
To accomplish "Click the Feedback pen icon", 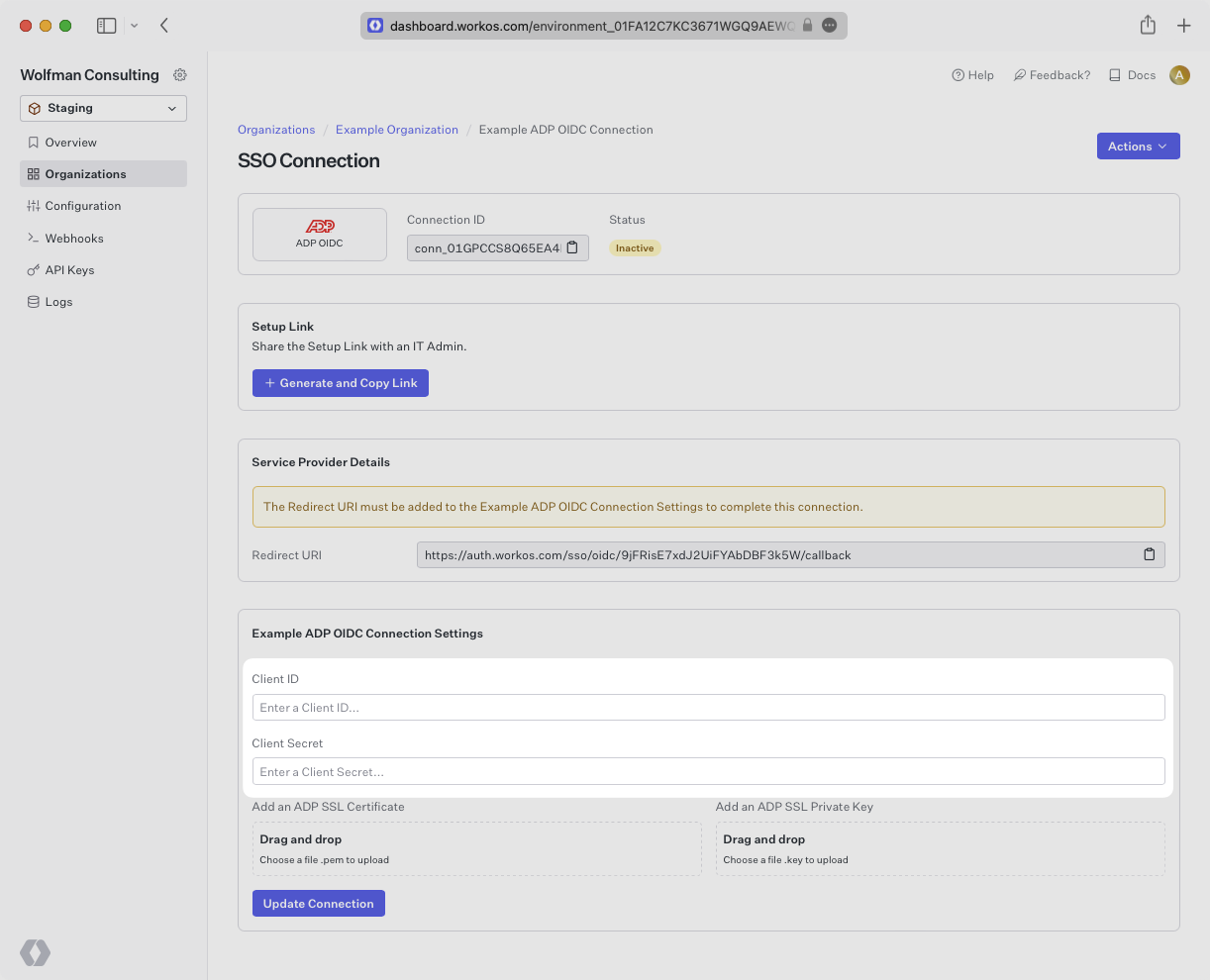I will [1020, 74].
